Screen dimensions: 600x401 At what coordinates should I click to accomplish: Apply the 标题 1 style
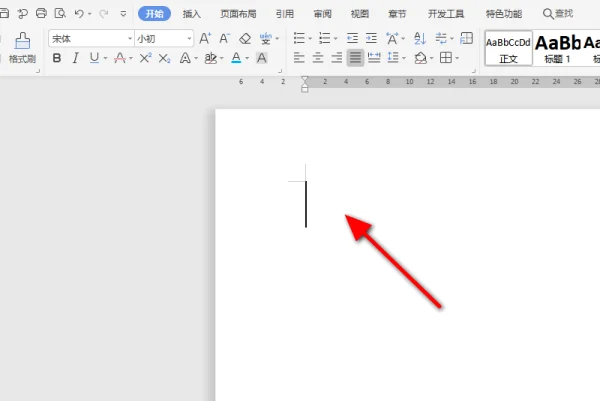pyautogui.click(x=558, y=49)
